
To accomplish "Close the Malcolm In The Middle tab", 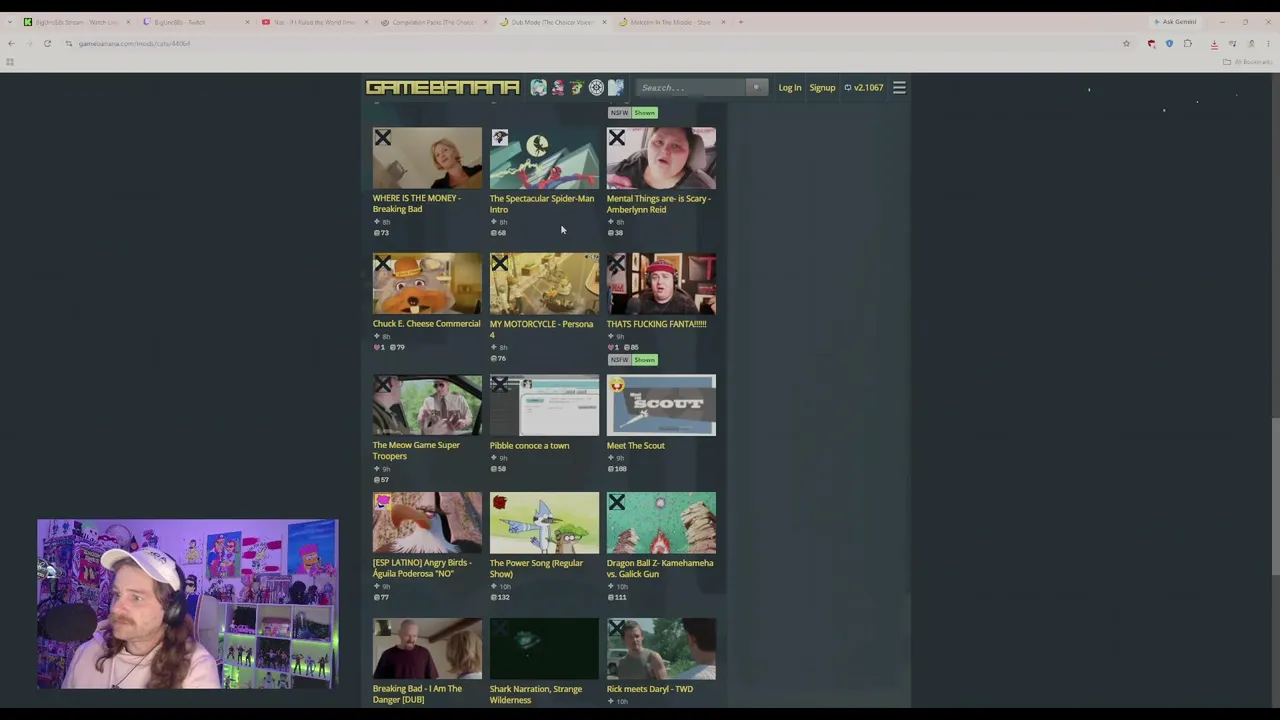I will point(723,22).
